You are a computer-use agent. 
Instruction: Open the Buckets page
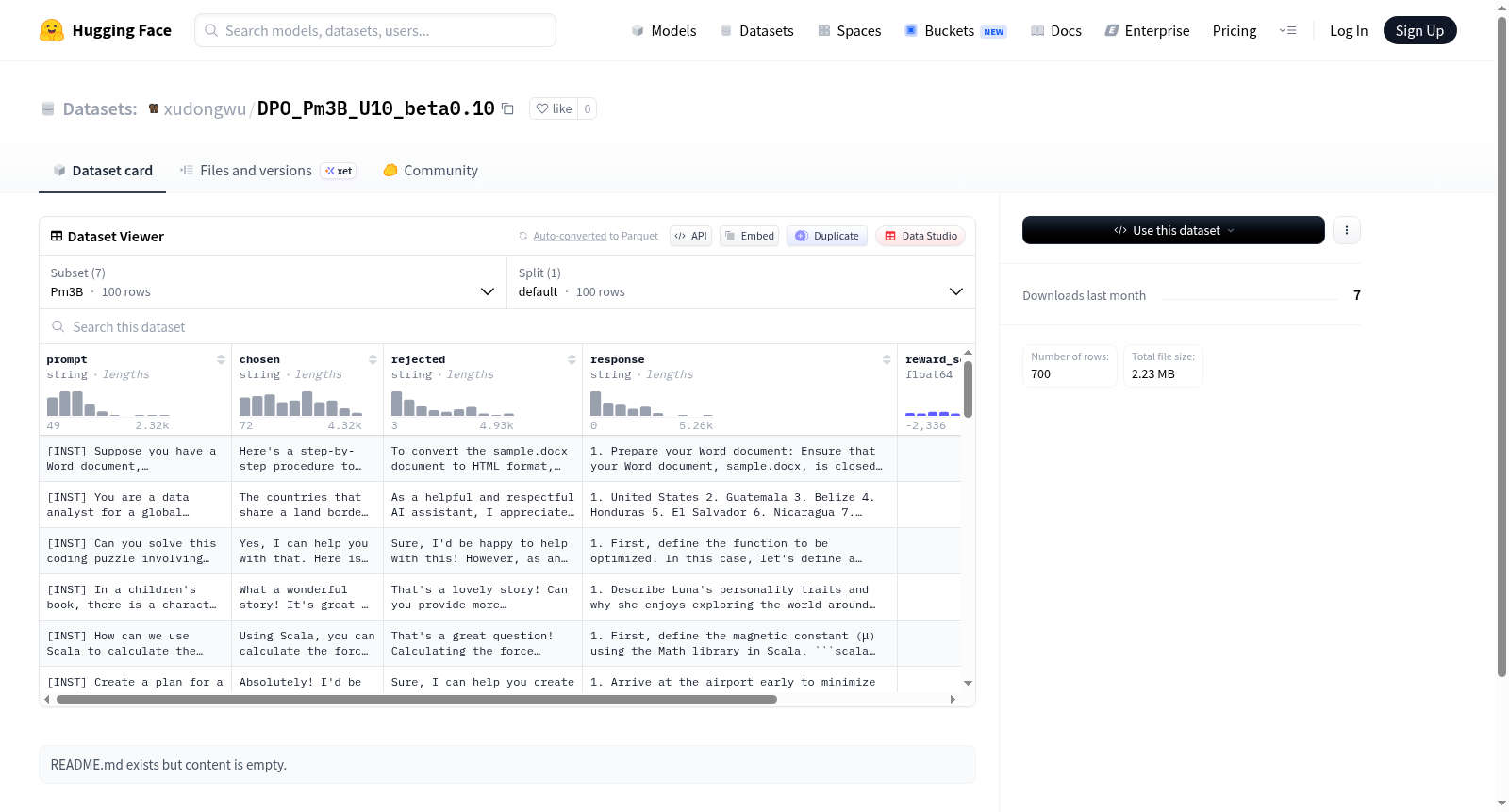(x=955, y=30)
